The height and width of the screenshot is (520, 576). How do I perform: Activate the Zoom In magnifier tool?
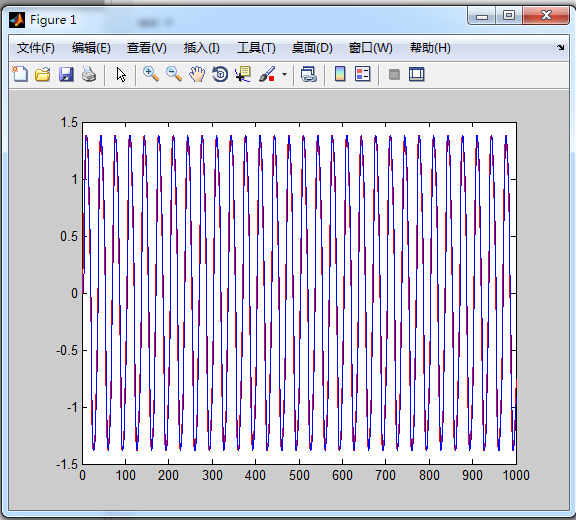coord(151,74)
